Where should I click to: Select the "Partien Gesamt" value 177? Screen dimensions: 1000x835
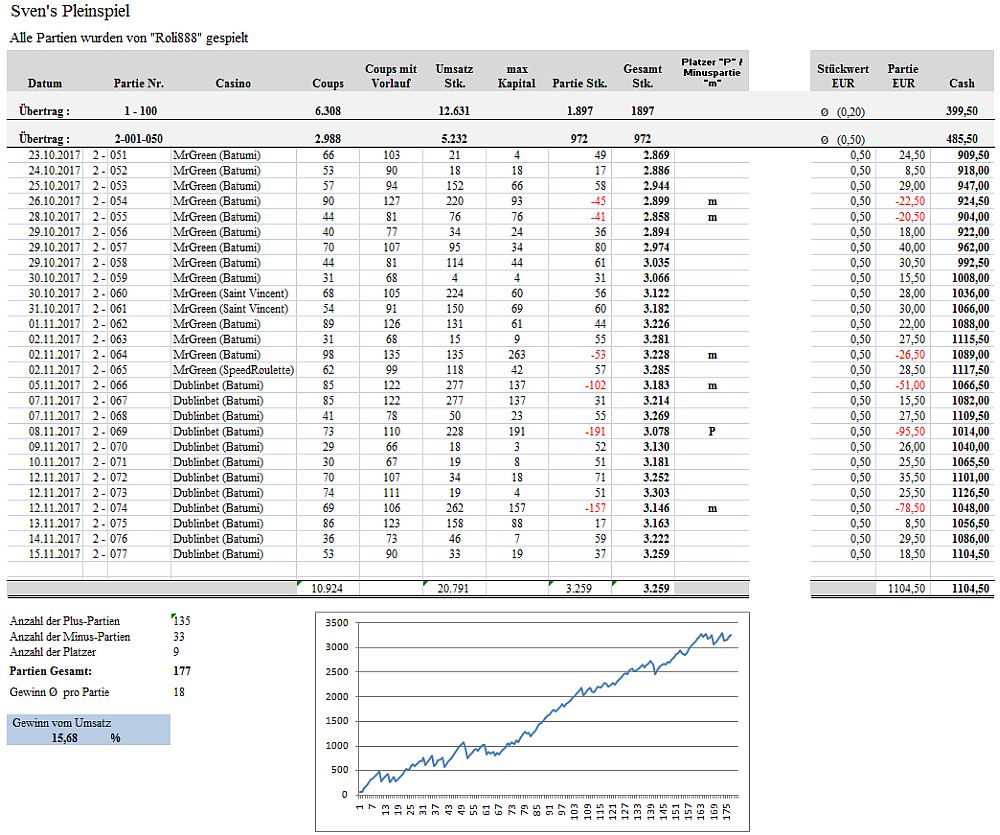(x=181, y=671)
